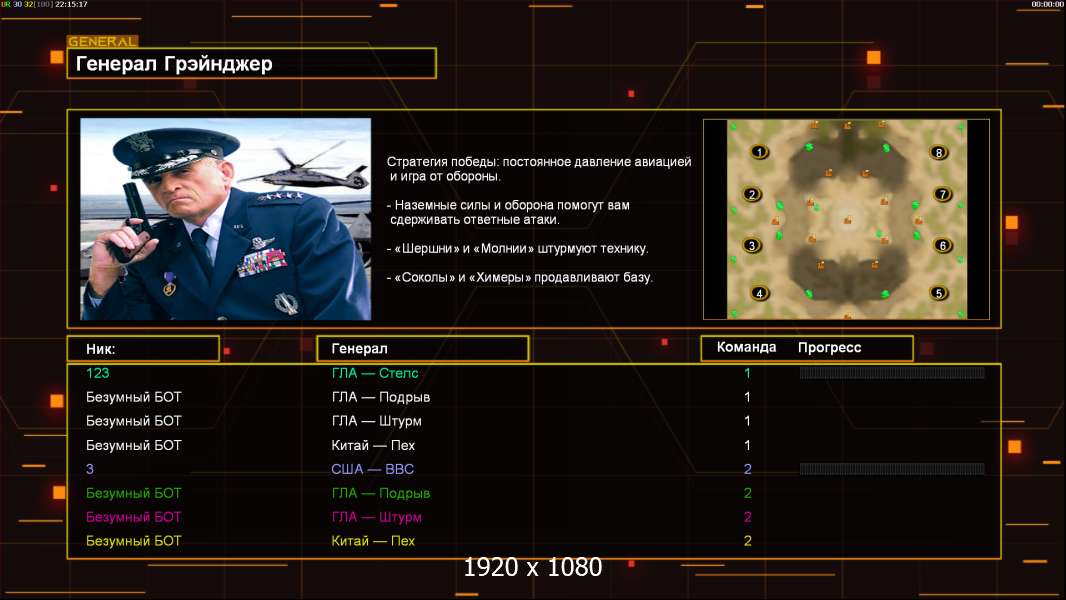Click start position 4 on the minimap
1066x600 pixels.
pyautogui.click(x=759, y=294)
